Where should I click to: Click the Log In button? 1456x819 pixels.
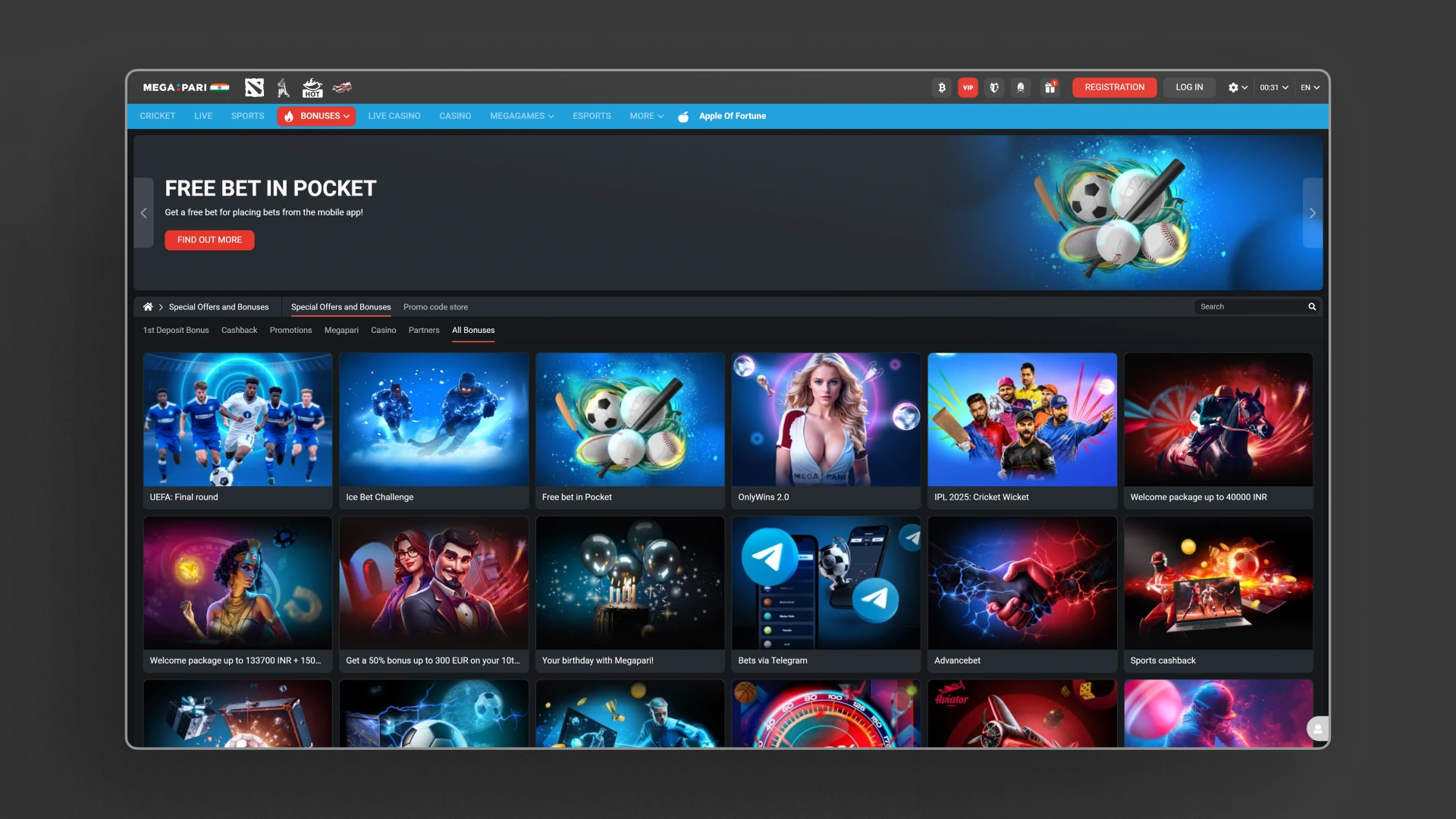coord(1189,87)
